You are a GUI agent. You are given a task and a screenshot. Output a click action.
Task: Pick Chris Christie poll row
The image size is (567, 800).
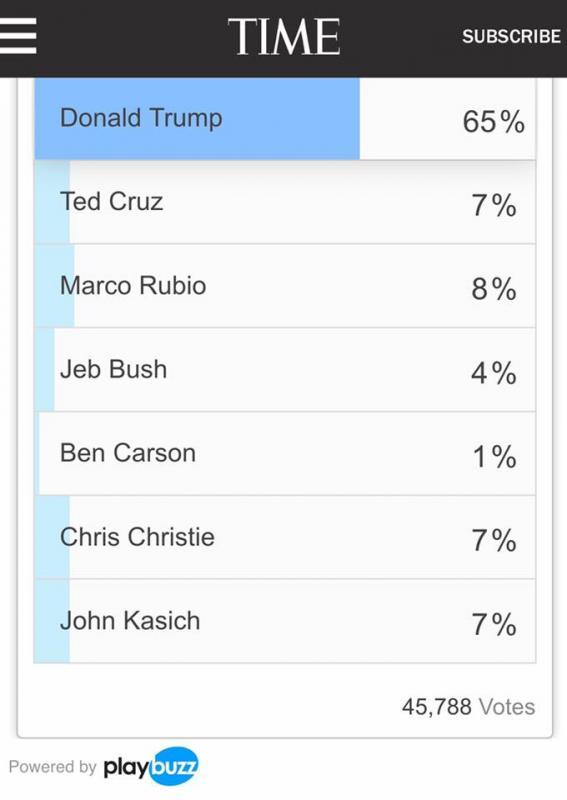point(285,537)
